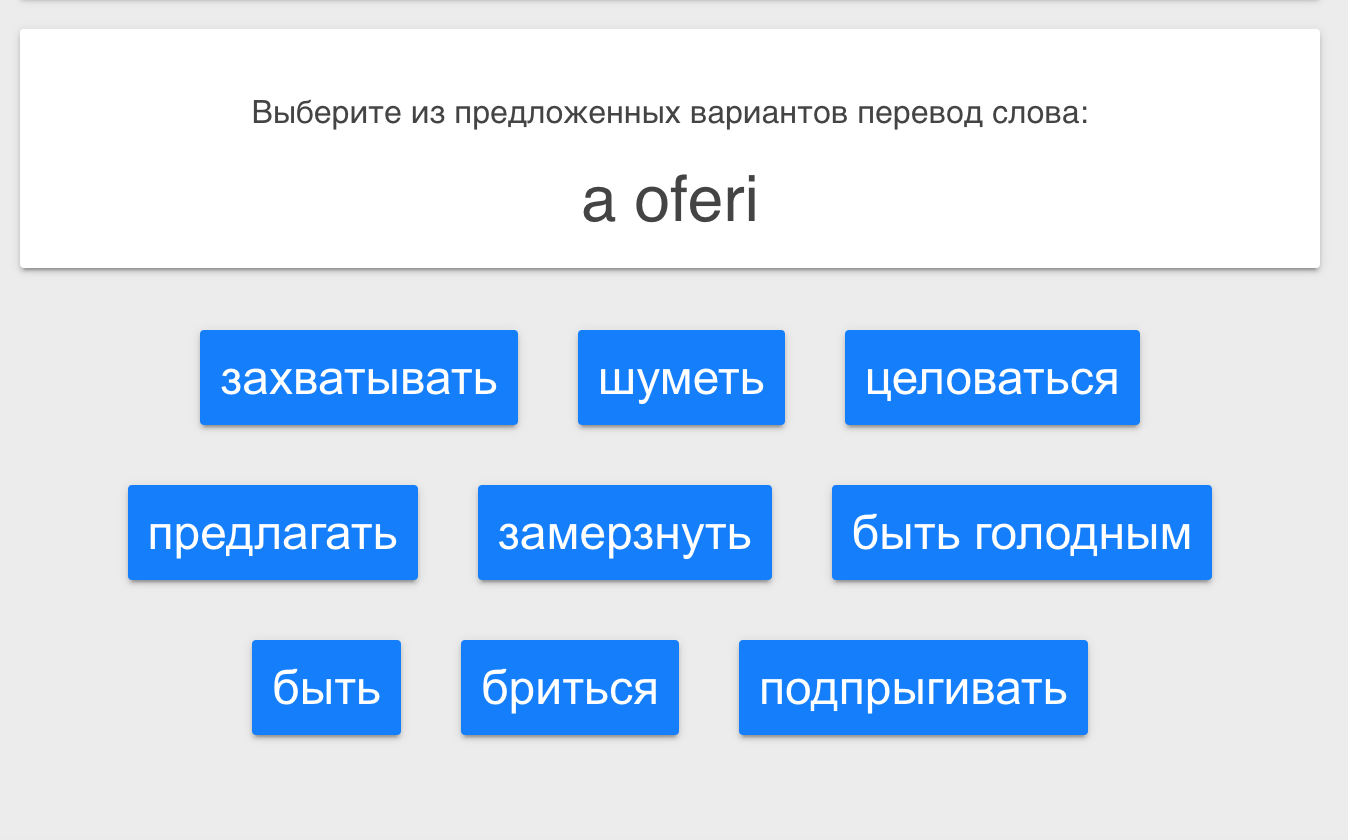Pick the 'предлагать' answer button

point(273,533)
